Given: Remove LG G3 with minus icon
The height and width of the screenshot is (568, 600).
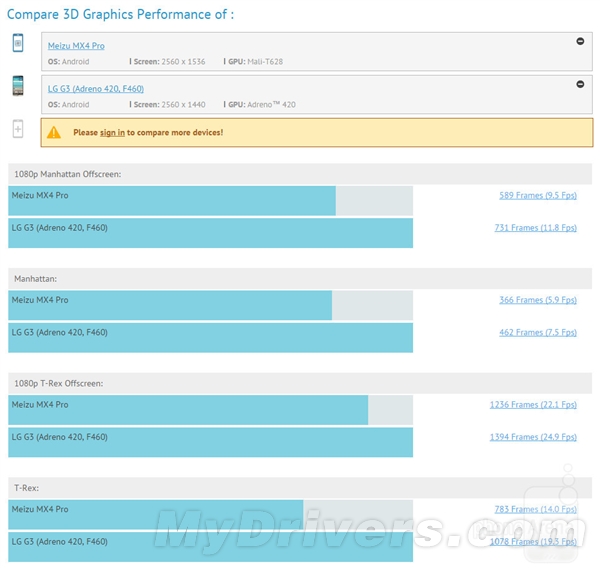Looking at the screenshot, I should [580, 84].
